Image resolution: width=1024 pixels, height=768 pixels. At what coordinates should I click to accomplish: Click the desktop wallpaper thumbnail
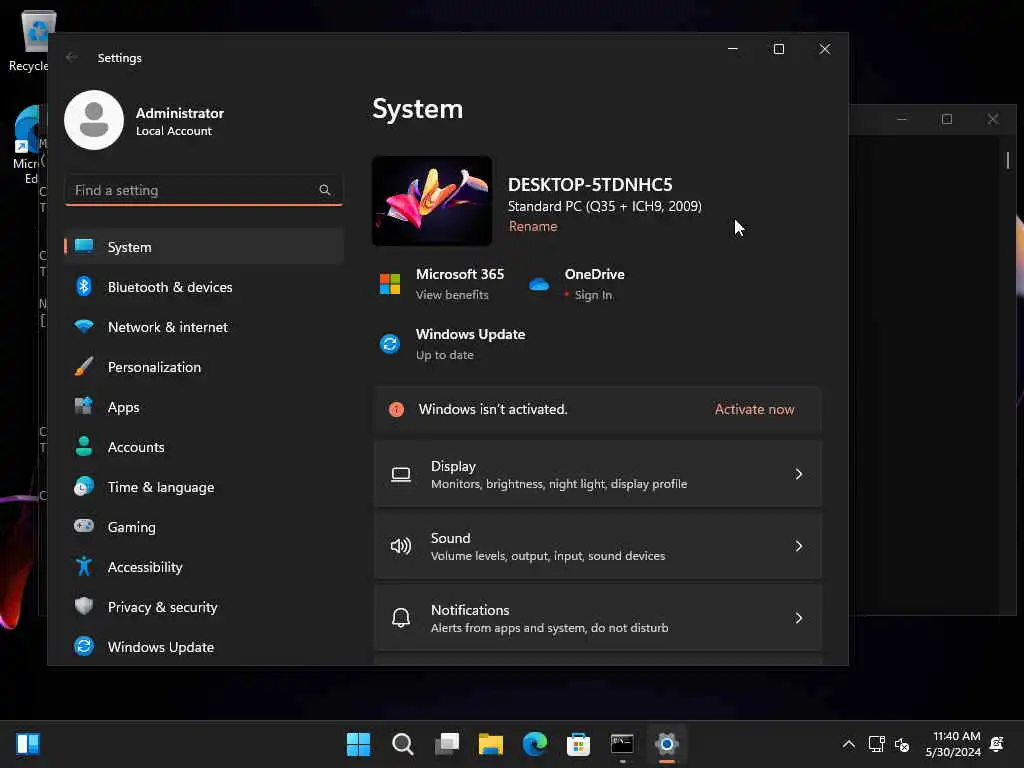(432, 200)
